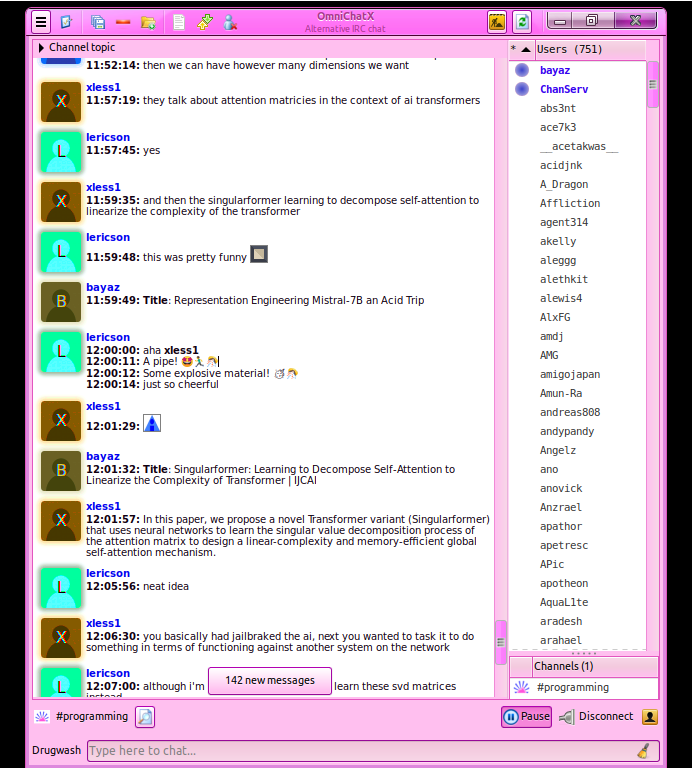Click xless1 nickname above 12:06:30 message

click(x=103, y=624)
